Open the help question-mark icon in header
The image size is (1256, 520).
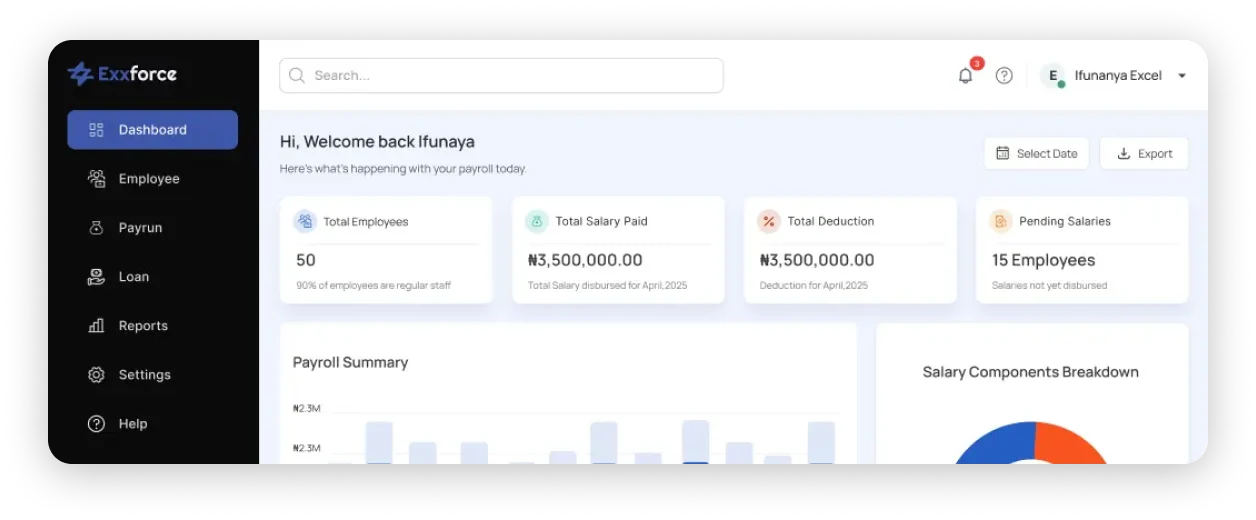[1004, 76]
